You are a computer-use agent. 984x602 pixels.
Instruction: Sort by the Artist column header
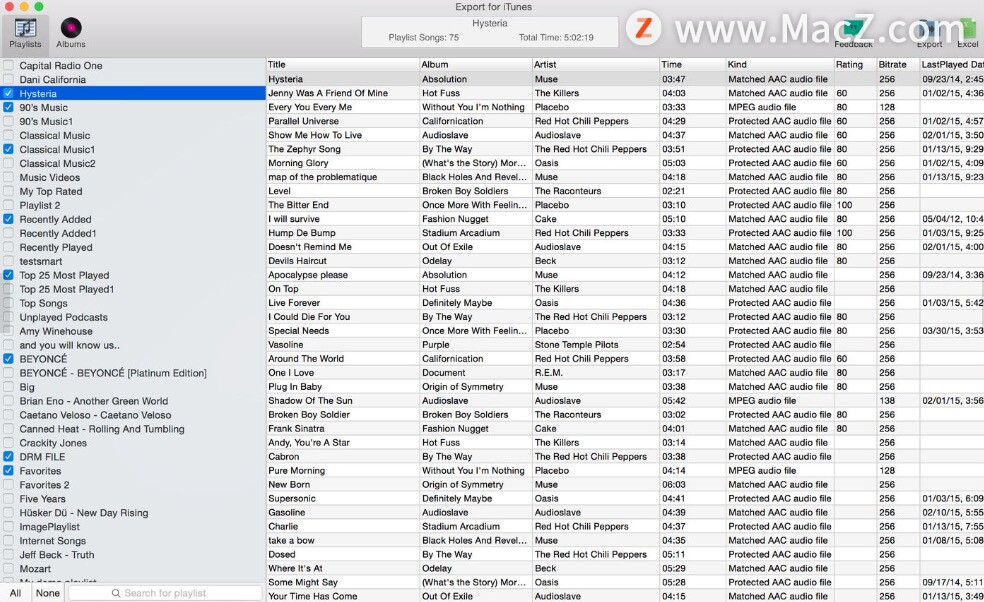point(596,64)
